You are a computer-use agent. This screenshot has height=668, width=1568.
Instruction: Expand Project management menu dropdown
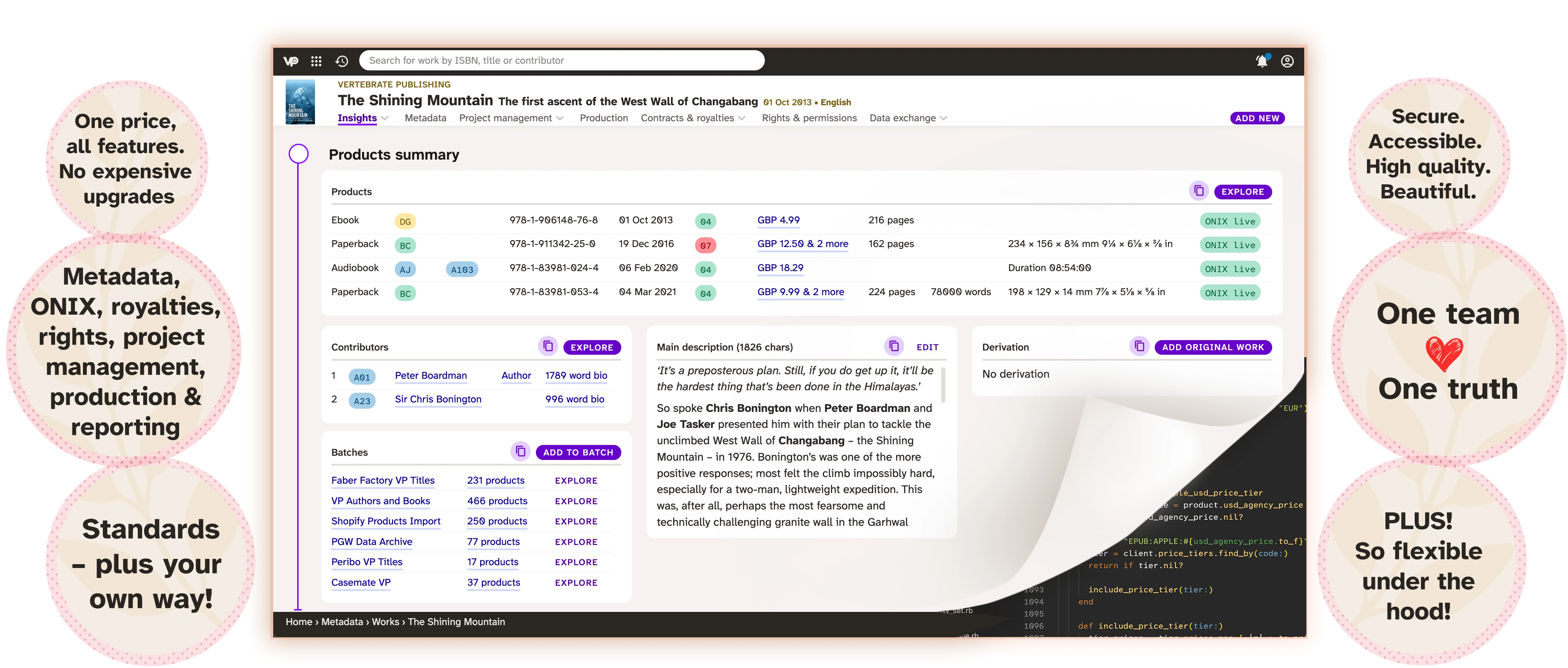560,118
